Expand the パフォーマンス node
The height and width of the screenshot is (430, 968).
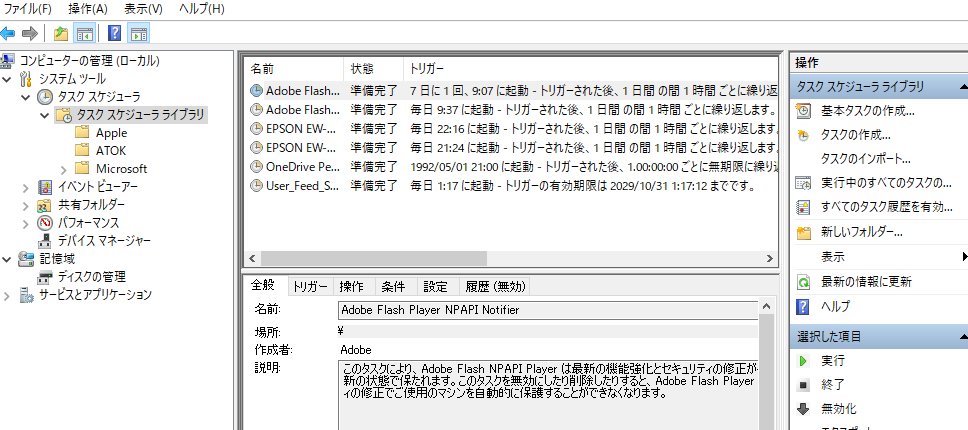coord(25,223)
